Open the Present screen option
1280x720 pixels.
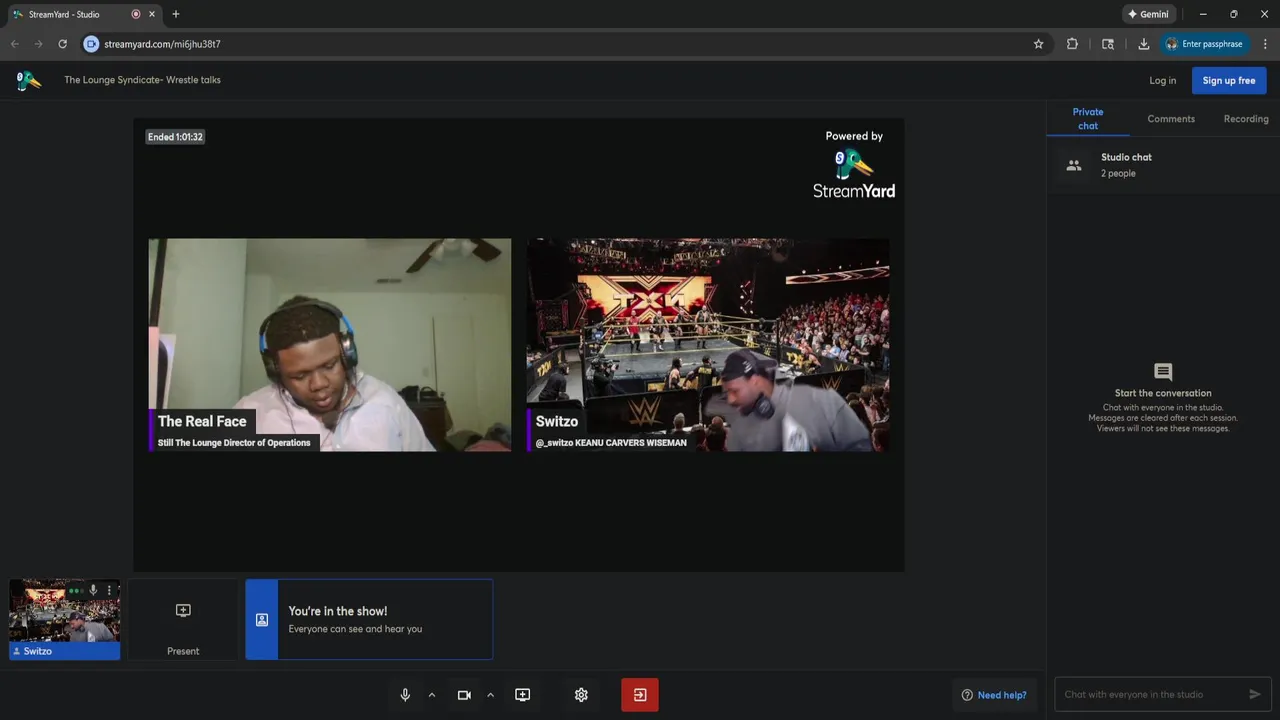pos(183,620)
